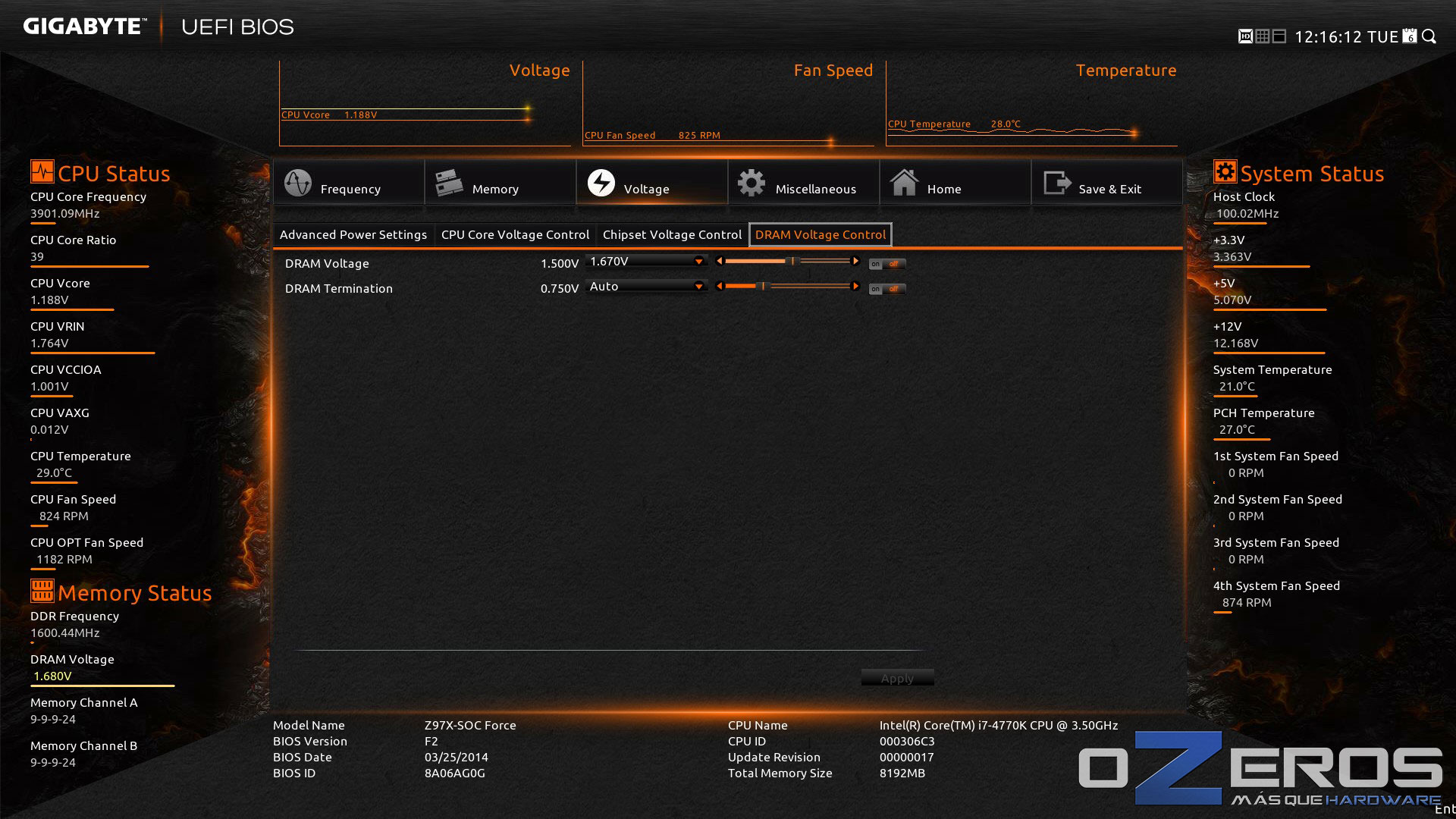Open the DRAM Voltage 1.670V dropdown
Image resolution: width=1456 pixels, height=819 pixels.
(646, 262)
